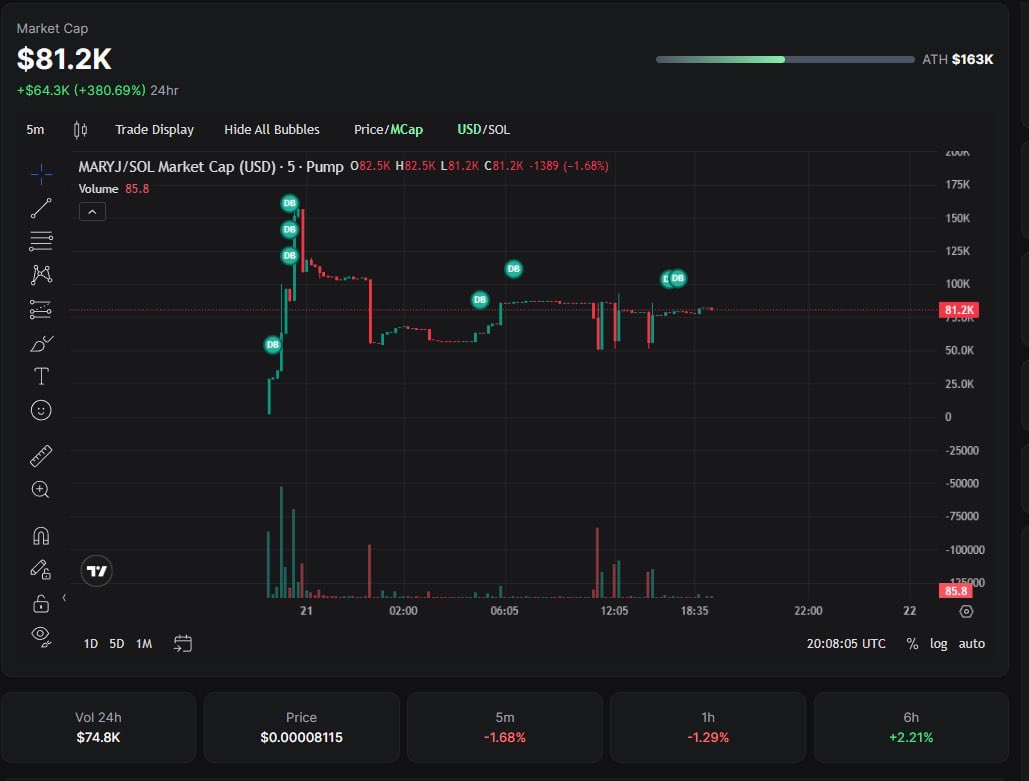Activate the zoom-in magnifier tool

point(40,489)
